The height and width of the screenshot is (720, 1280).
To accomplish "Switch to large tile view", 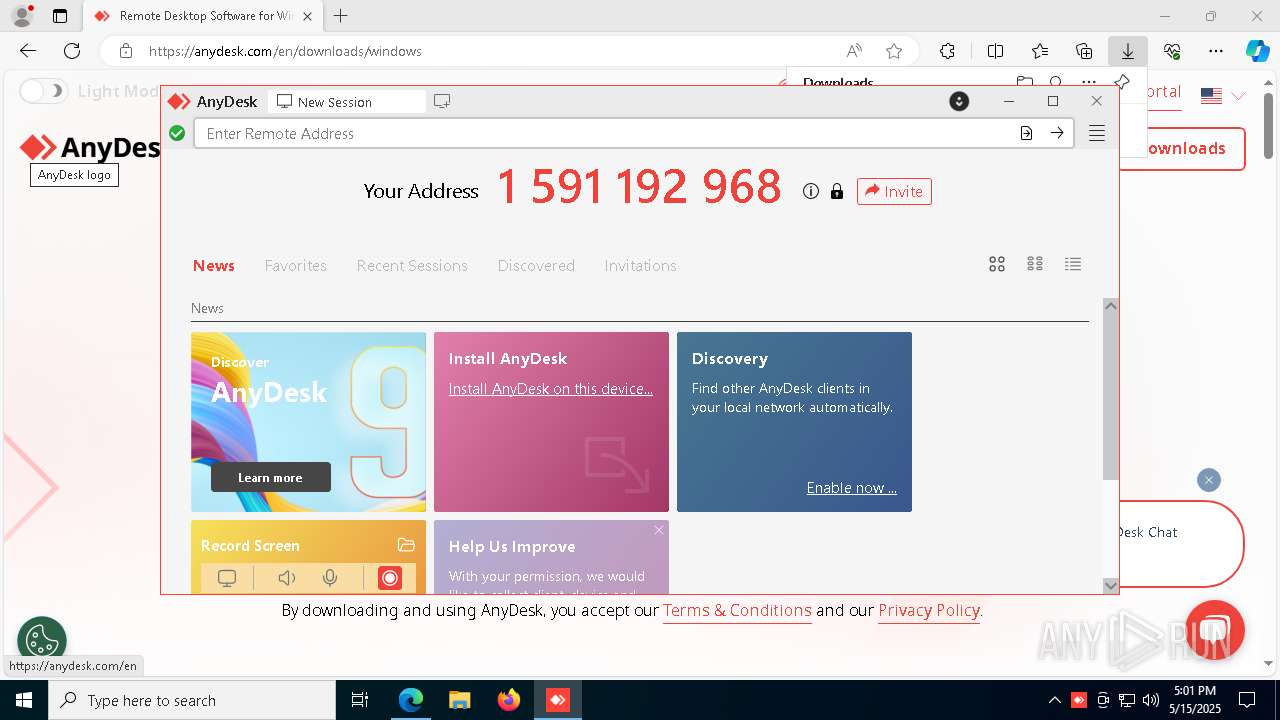I will point(997,264).
